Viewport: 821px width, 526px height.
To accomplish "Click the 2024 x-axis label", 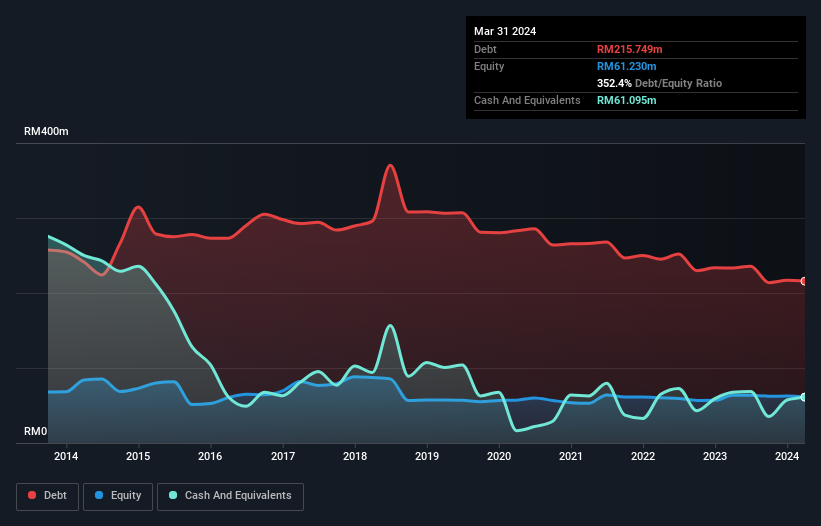I will (x=787, y=456).
